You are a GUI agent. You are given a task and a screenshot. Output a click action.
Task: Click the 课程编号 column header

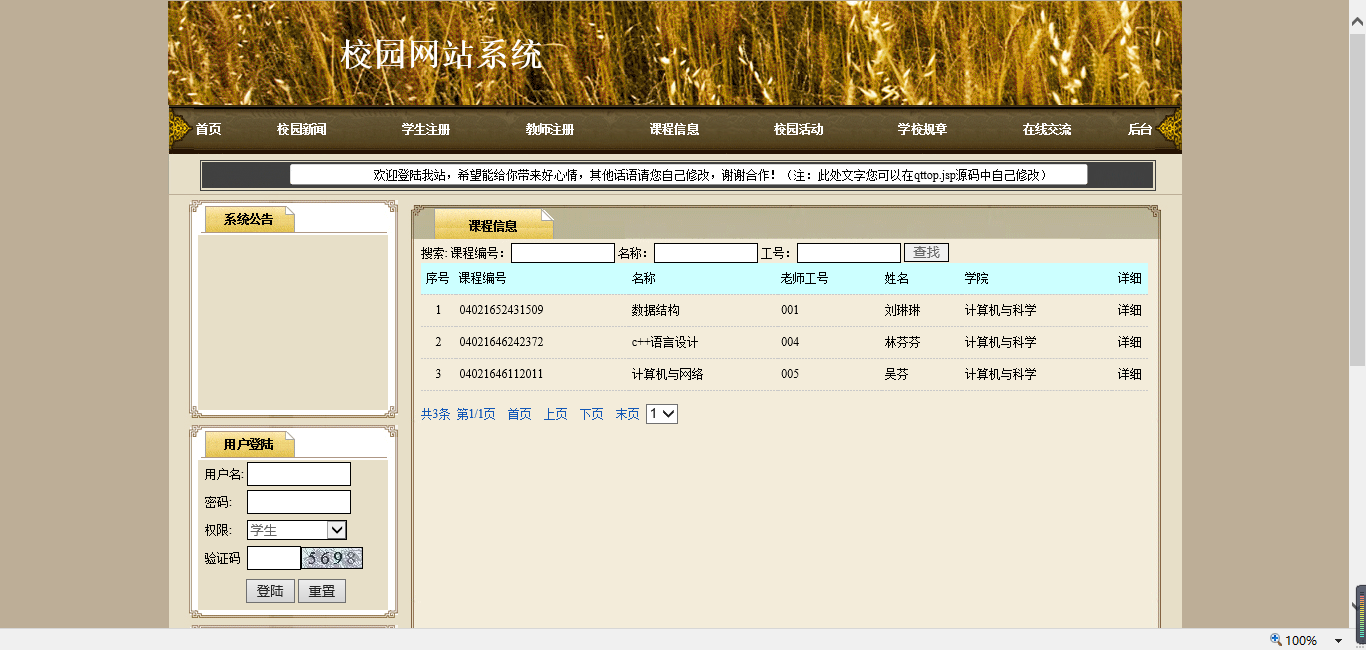(x=482, y=279)
